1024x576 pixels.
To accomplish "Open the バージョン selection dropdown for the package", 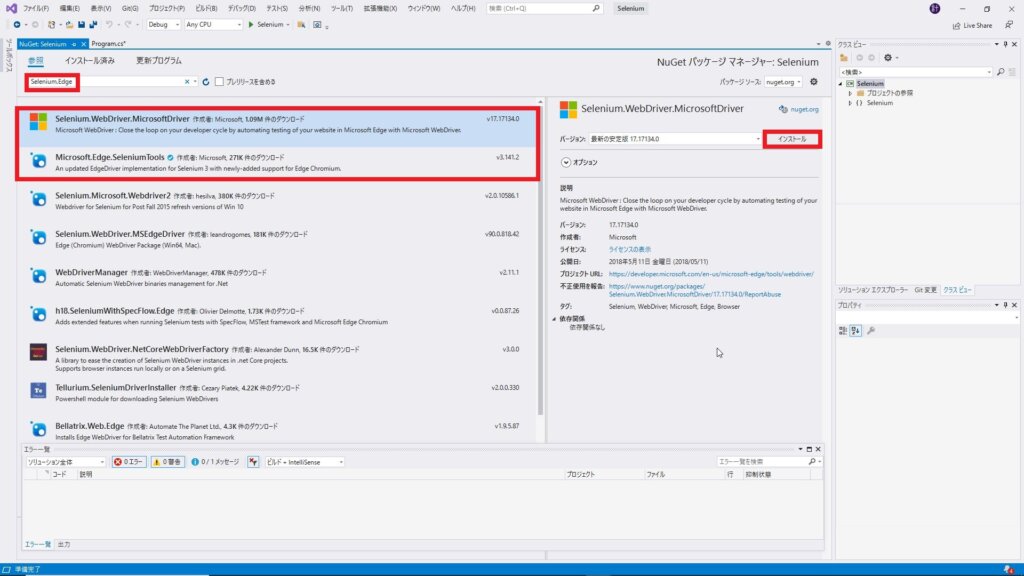I will tap(757, 138).
